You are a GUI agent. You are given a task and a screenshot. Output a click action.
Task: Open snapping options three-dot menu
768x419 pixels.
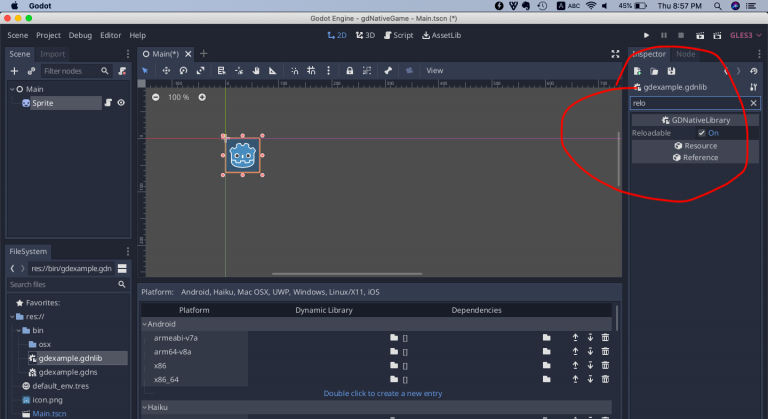pos(329,71)
